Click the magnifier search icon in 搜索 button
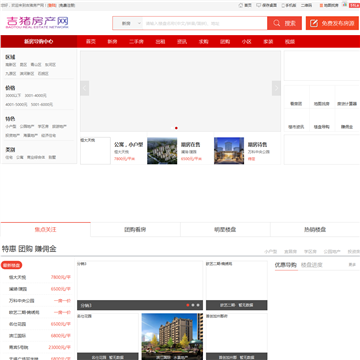Image resolution: width=360 pixels, height=360 pixels. click(277, 23)
